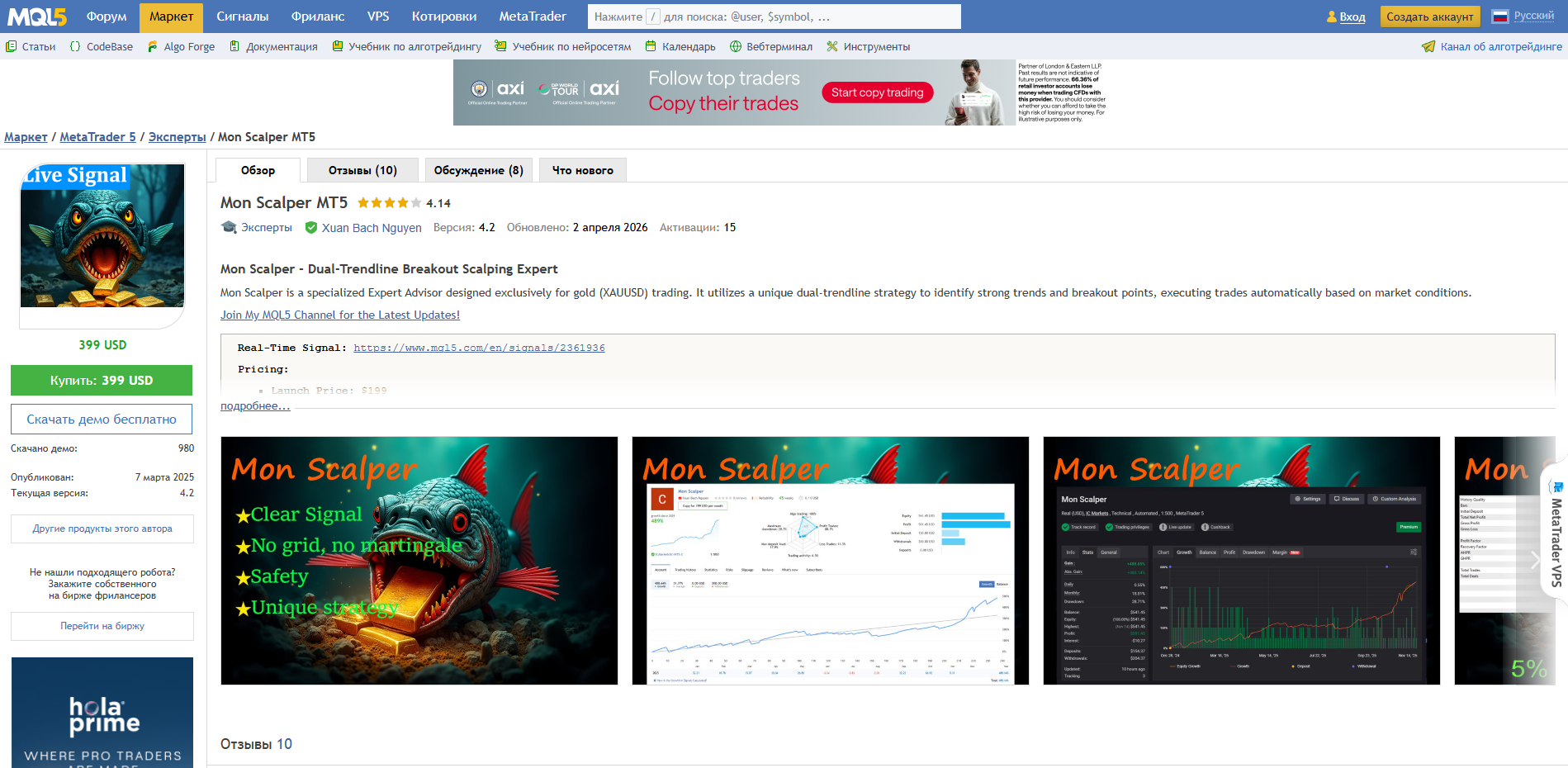
Task: Click the MetaTrader 5 breadcrumb link
Action: [97, 137]
